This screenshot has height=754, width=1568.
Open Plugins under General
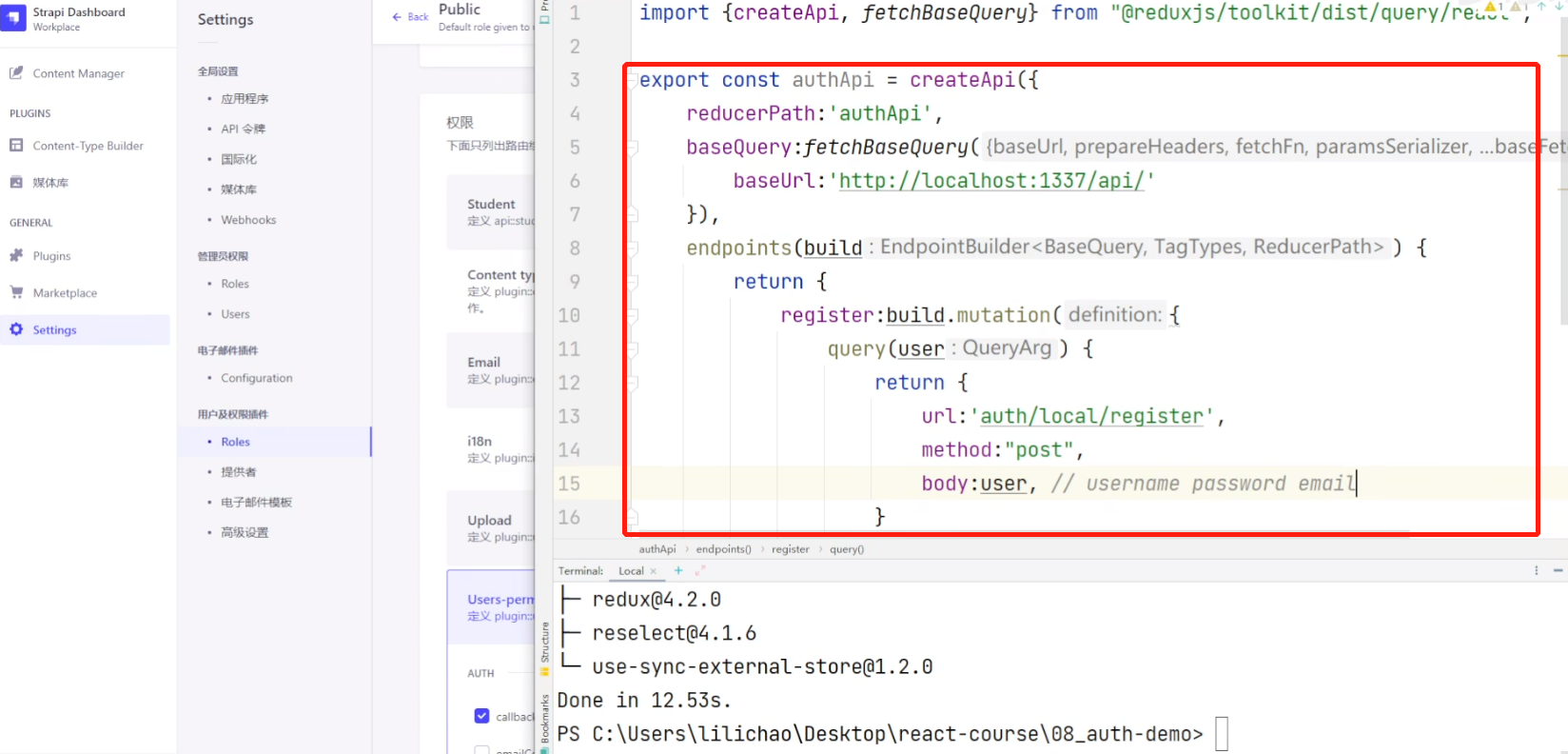tap(51, 256)
